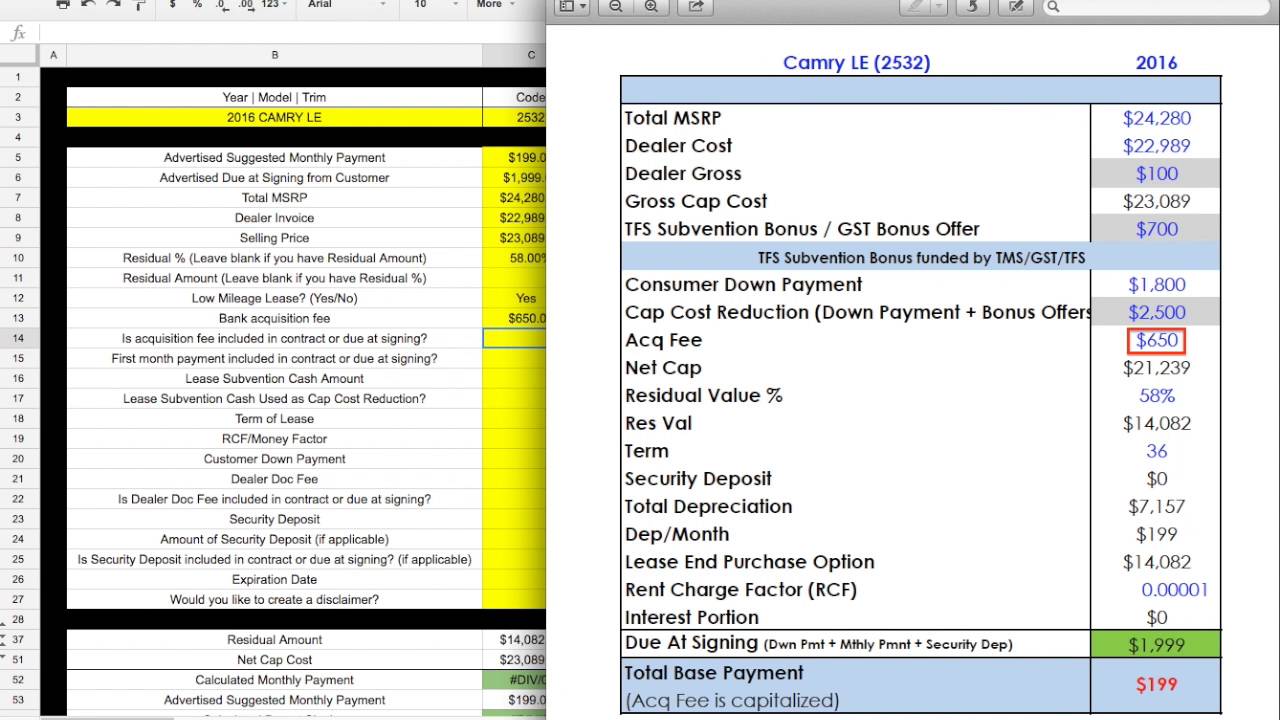Click the 0.00001 Rent Charge Factor value
Viewport: 1280px width, 720px height.
tap(1174, 589)
